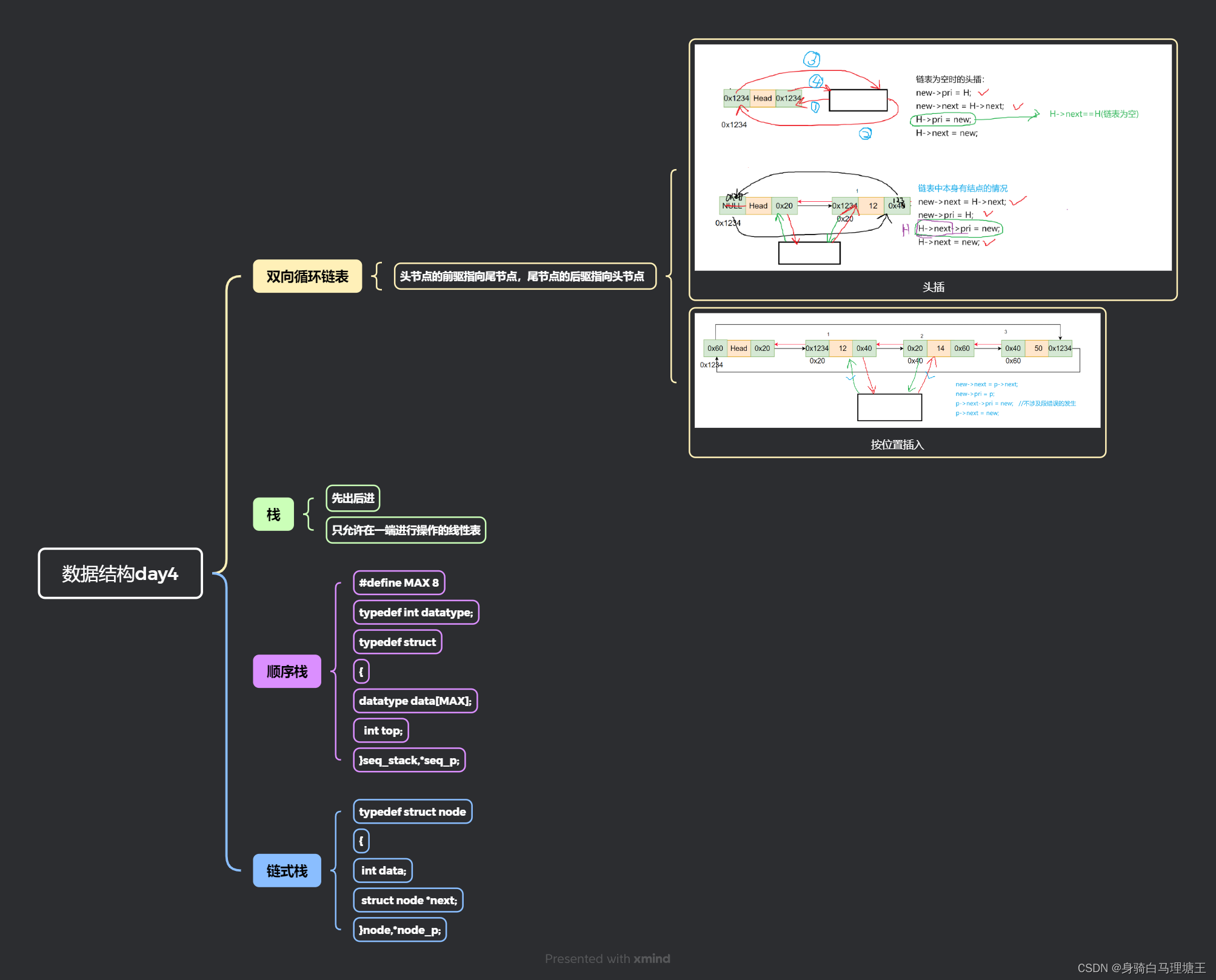Click the }node,*node_p; node
This screenshot has height=980, width=1216.
click(x=399, y=930)
